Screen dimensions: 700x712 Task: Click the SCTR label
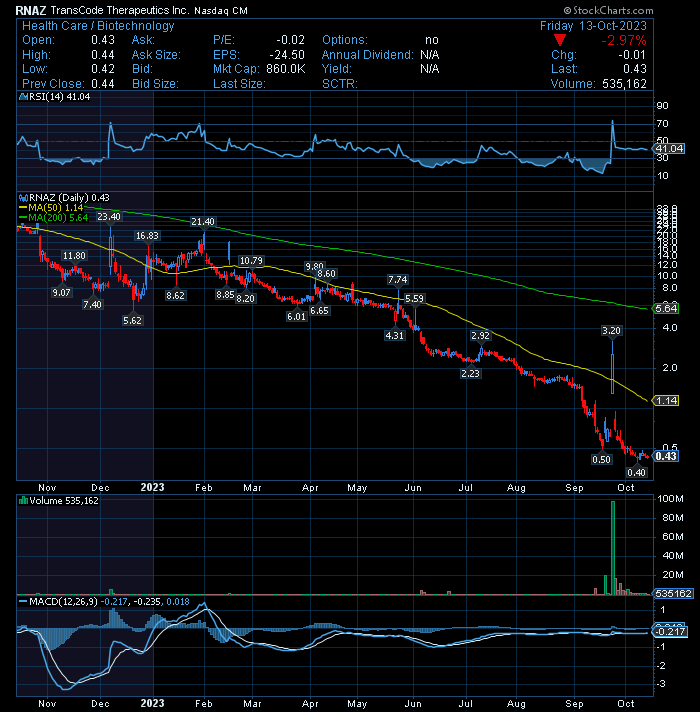[x=340, y=84]
